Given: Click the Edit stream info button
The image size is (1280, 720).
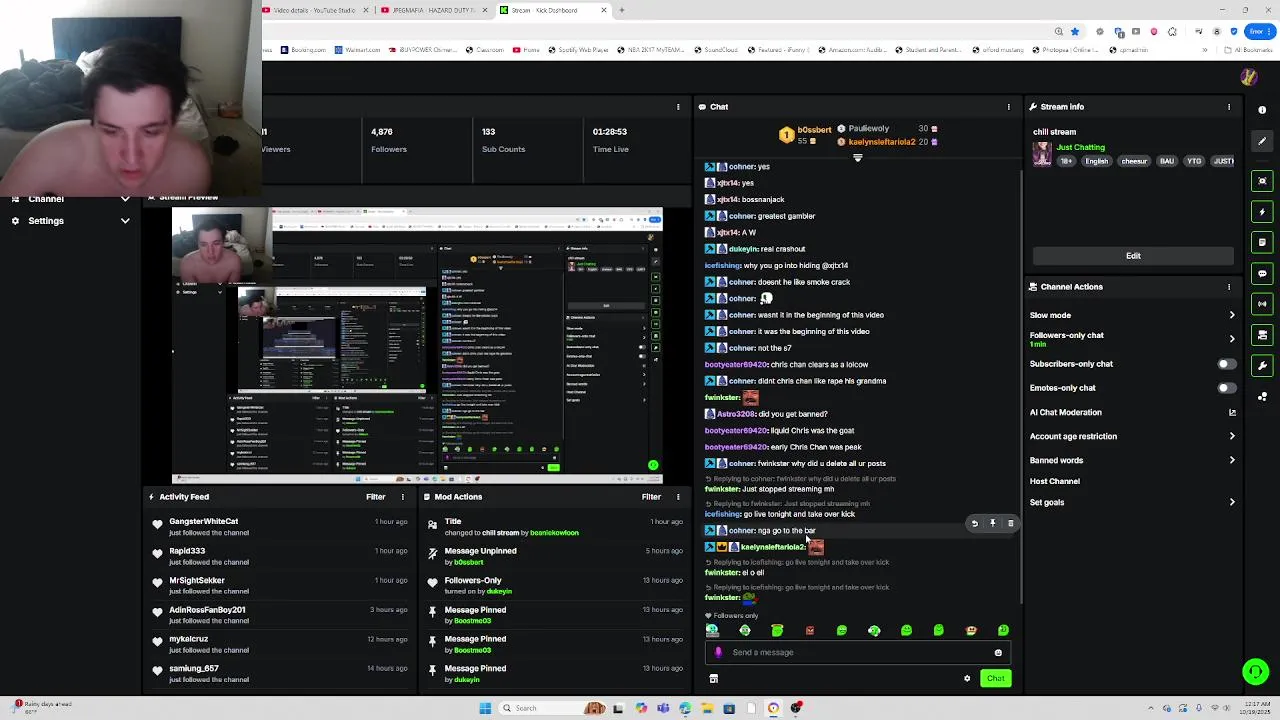Looking at the screenshot, I should click(x=1133, y=256).
